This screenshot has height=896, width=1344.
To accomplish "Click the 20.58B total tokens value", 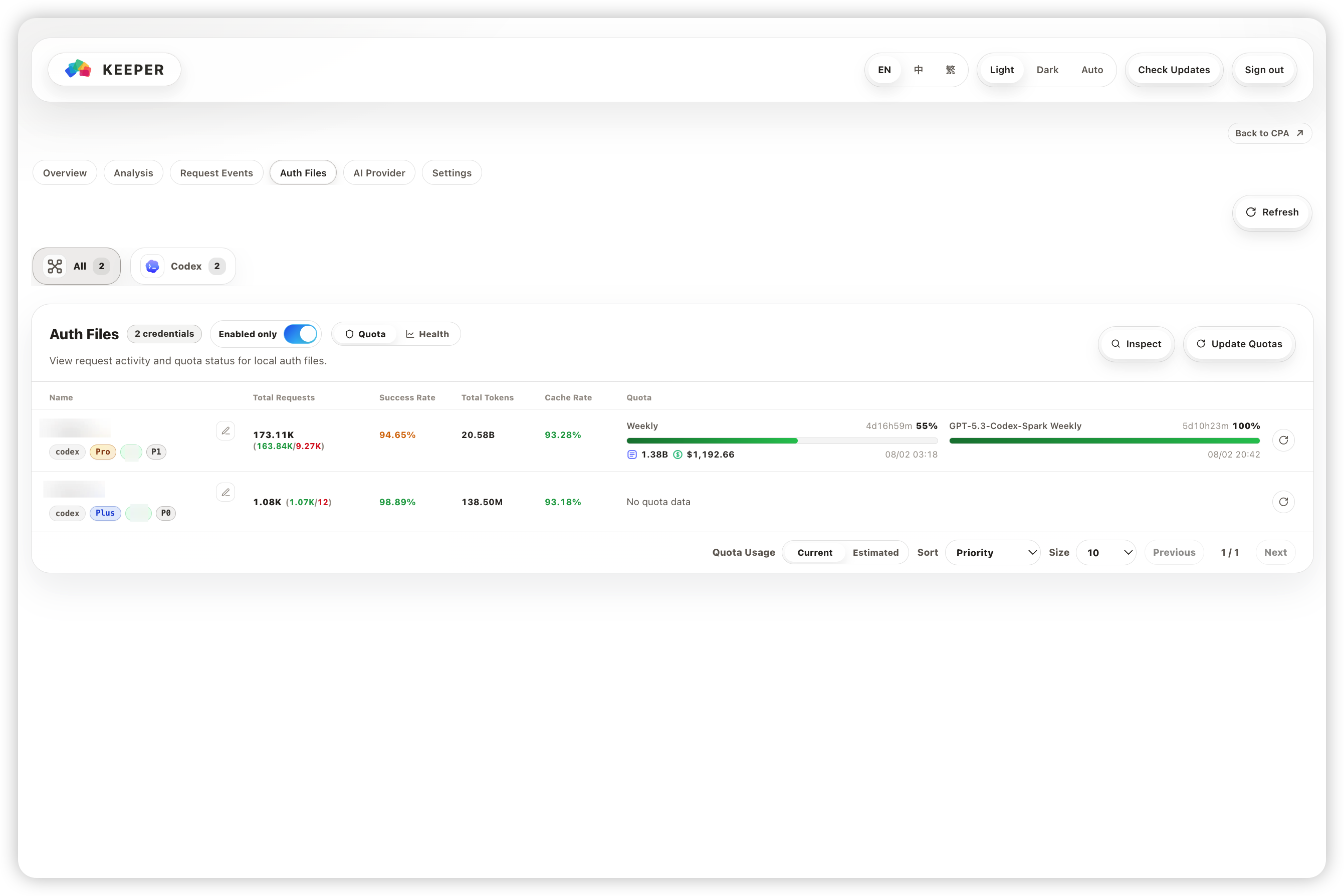I will 478,435.
